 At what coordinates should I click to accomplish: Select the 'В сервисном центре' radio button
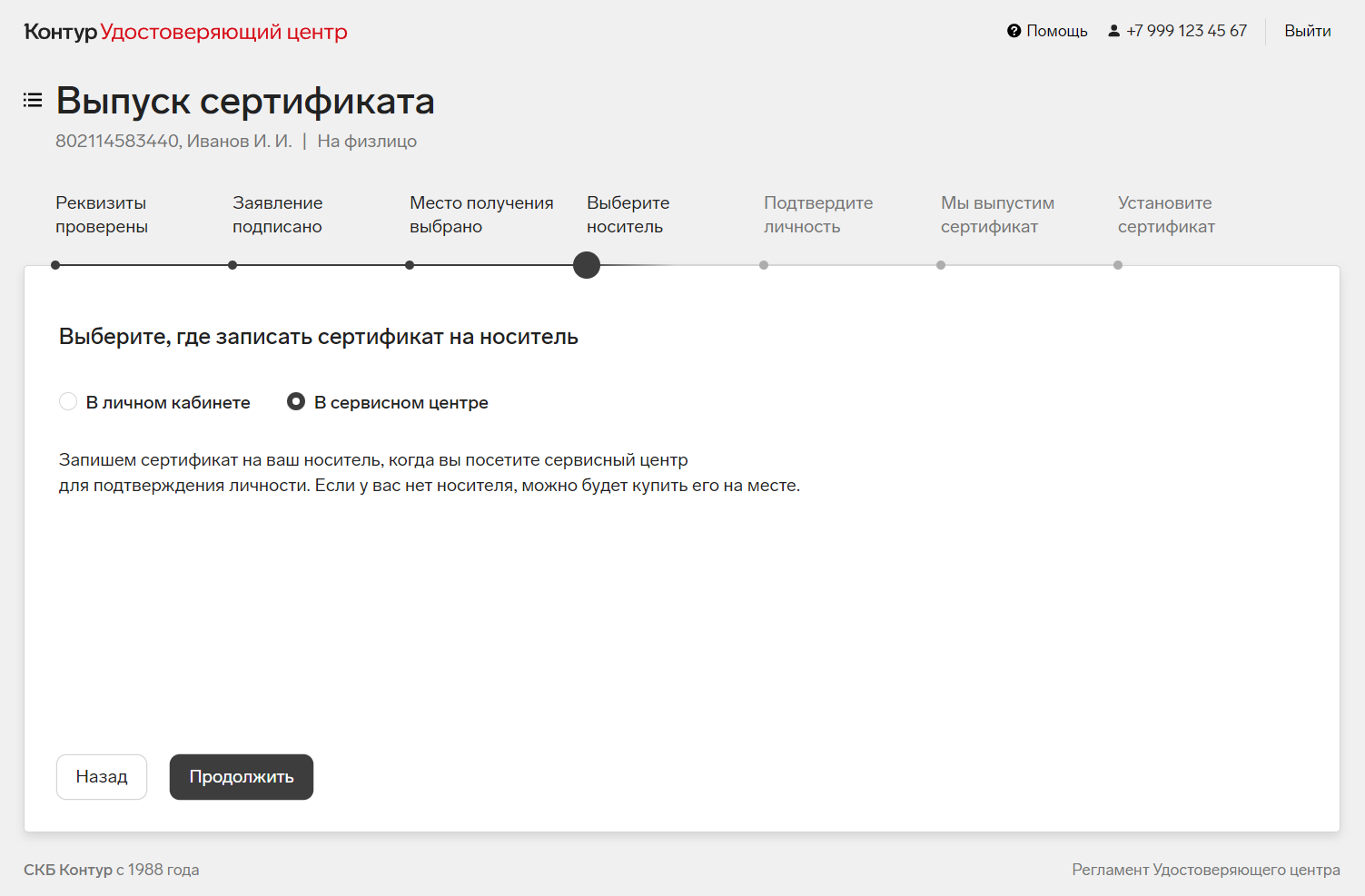pyautogui.click(x=296, y=401)
